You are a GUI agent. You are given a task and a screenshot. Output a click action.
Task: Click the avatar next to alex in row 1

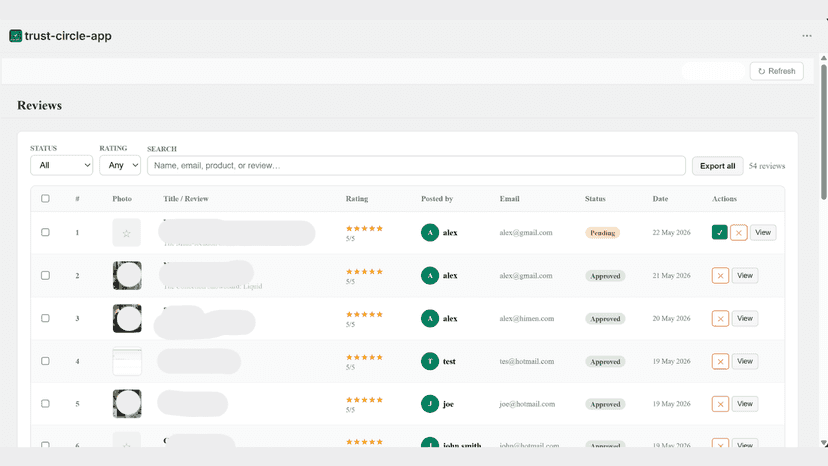click(x=430, y=232)
